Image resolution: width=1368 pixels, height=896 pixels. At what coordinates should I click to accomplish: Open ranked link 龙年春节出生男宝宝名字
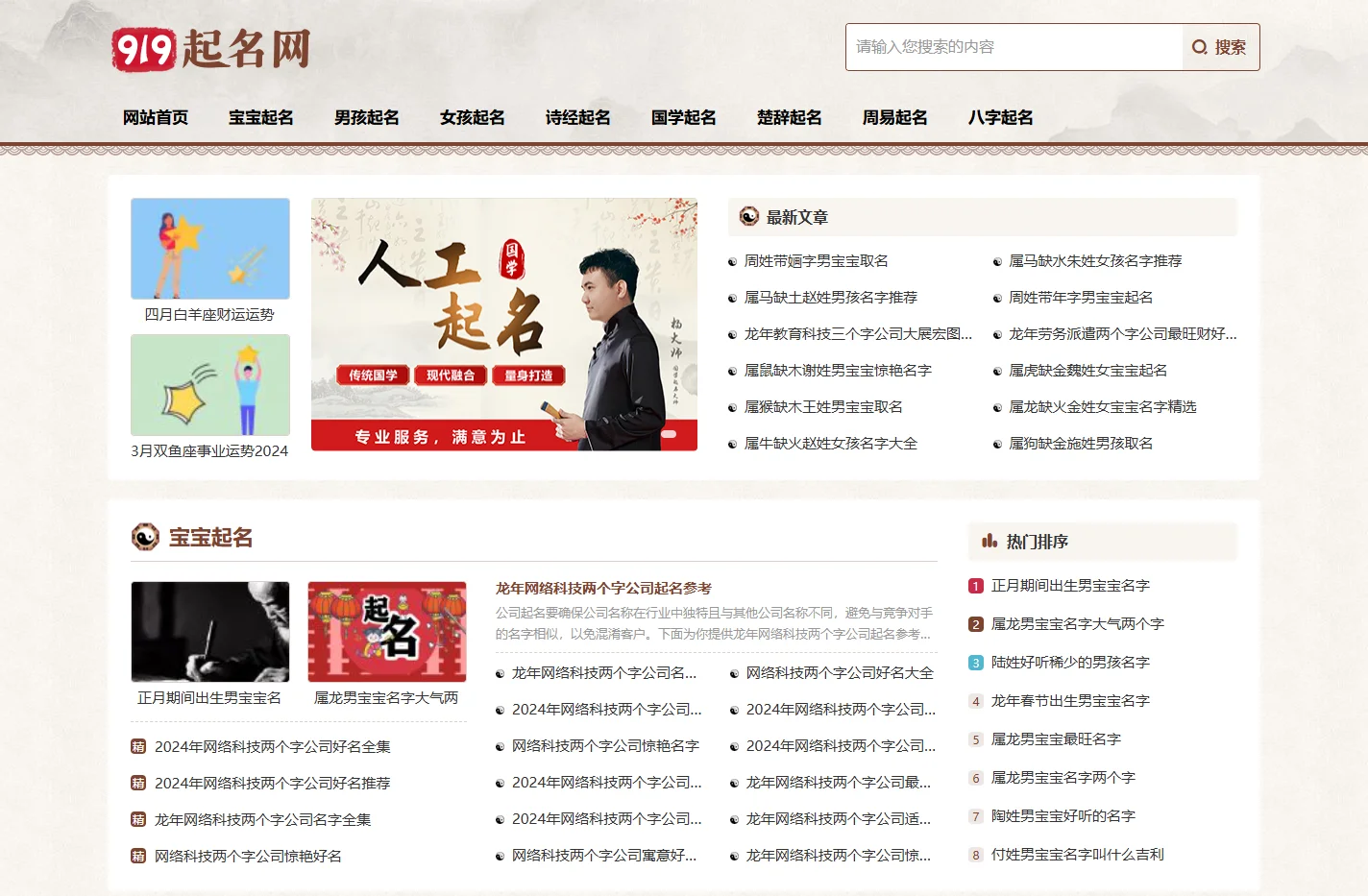click(x=1070, y=701)
